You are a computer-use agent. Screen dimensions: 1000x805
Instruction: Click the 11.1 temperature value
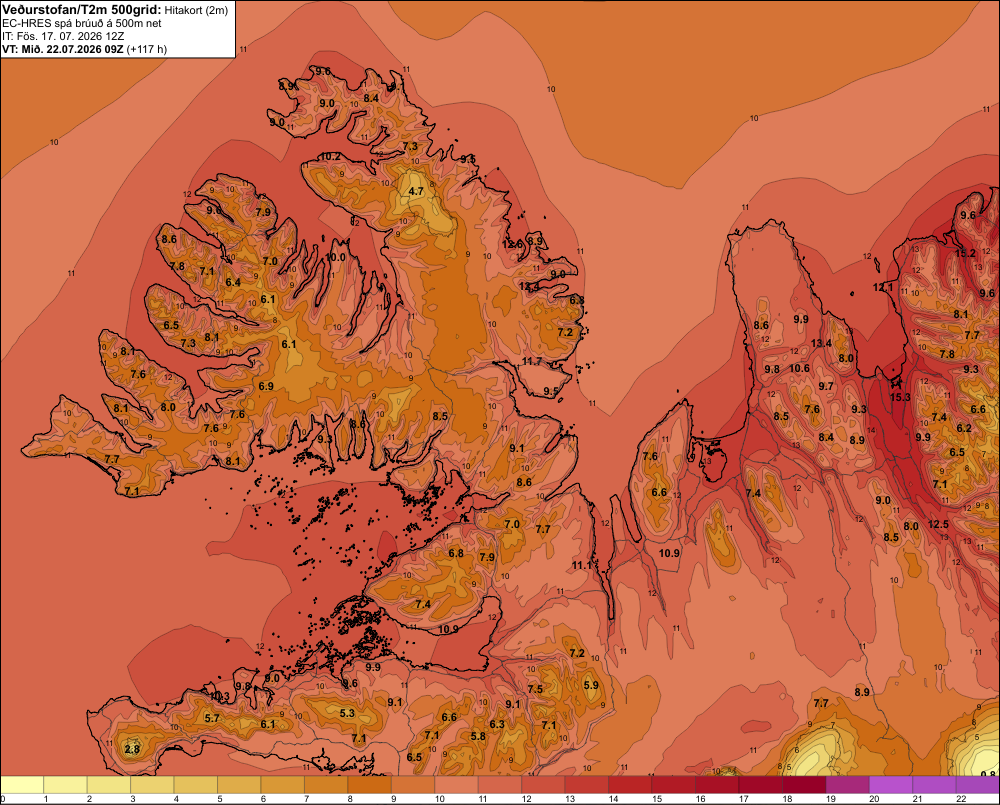point(582,565)
